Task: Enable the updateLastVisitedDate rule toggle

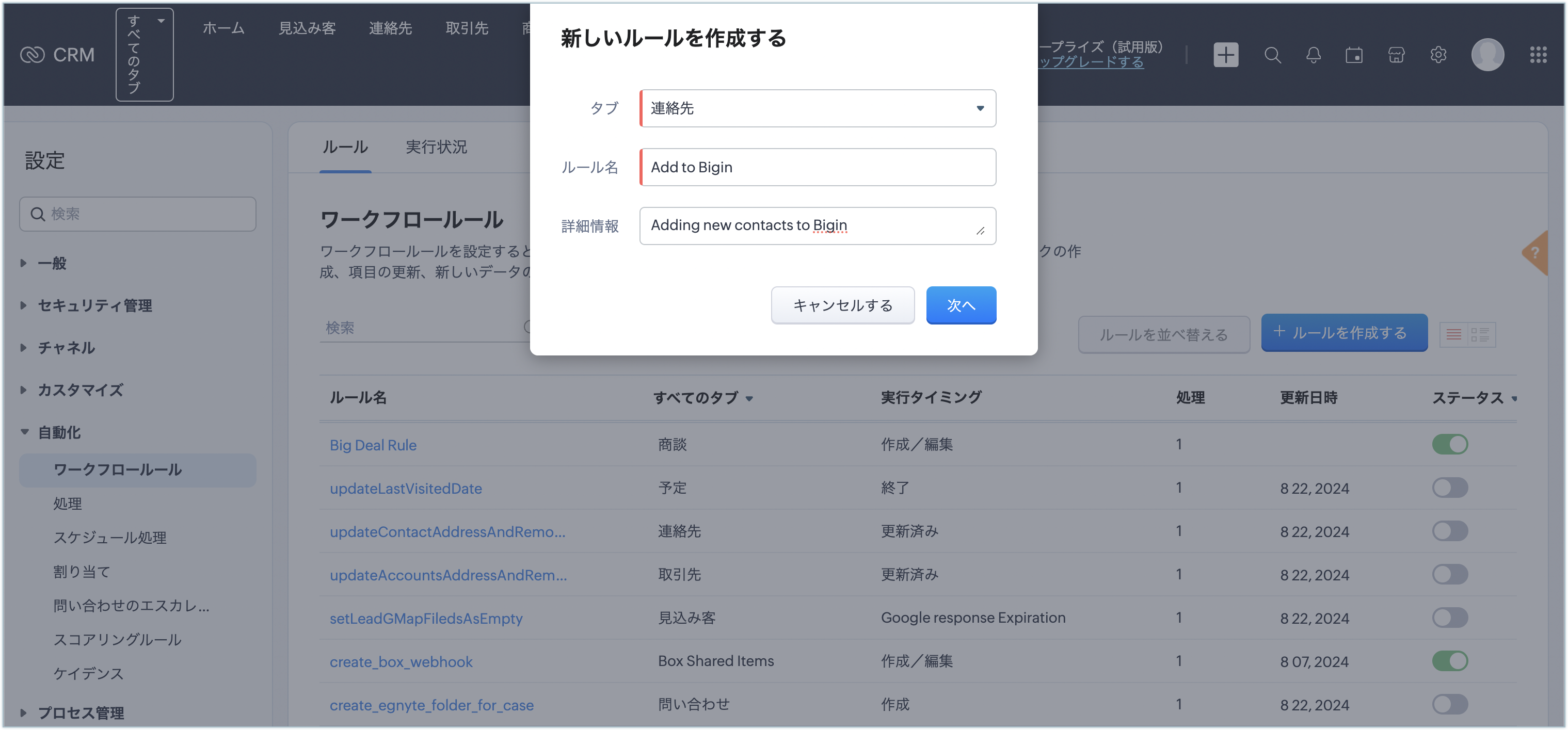Action: tap(1449, 488)
